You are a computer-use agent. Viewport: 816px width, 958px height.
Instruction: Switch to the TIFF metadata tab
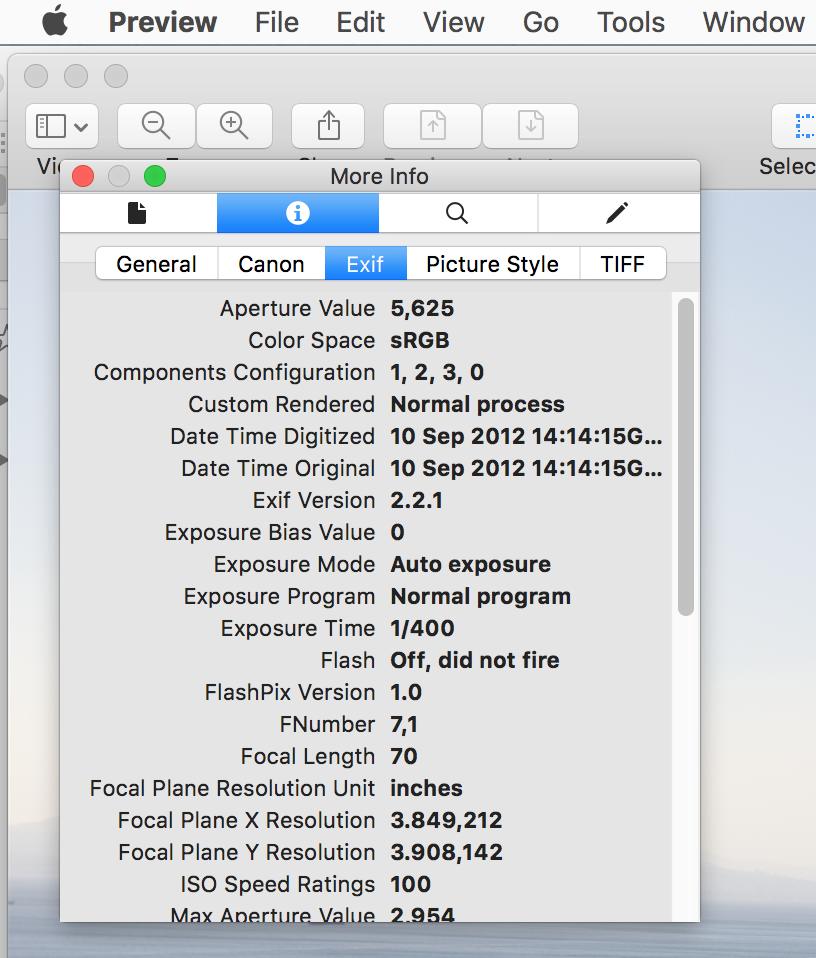622,264
